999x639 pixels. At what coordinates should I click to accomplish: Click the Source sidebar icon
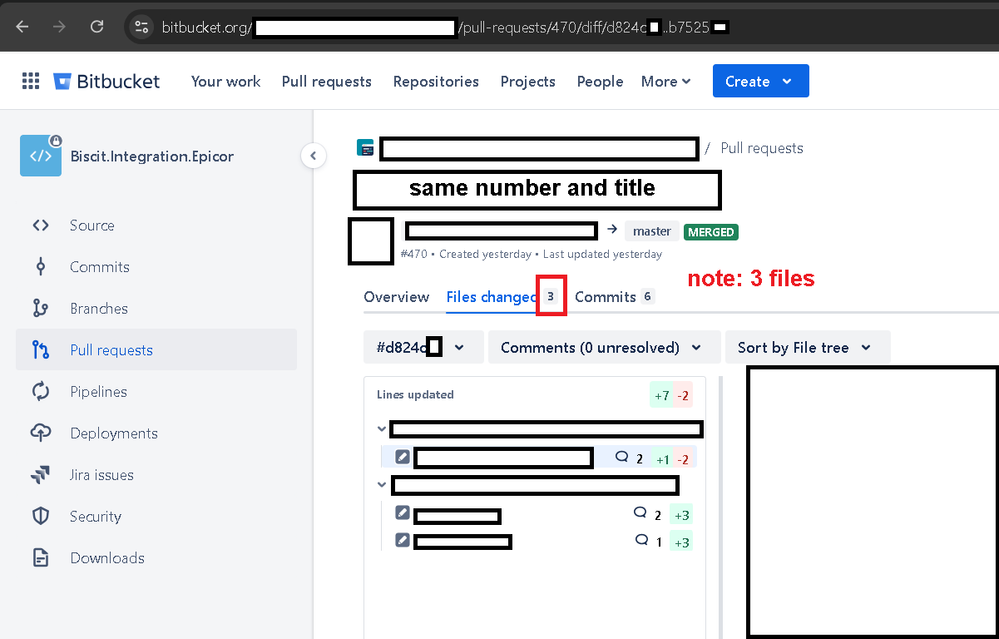pos(41,225)
